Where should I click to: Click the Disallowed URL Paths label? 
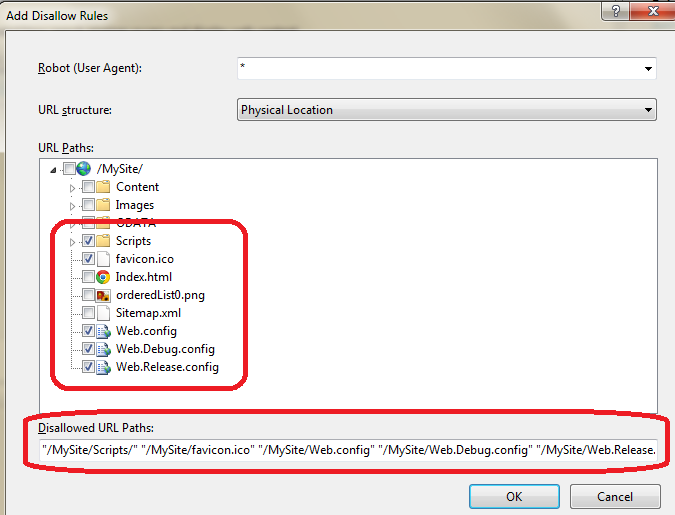tap(96, 428)
